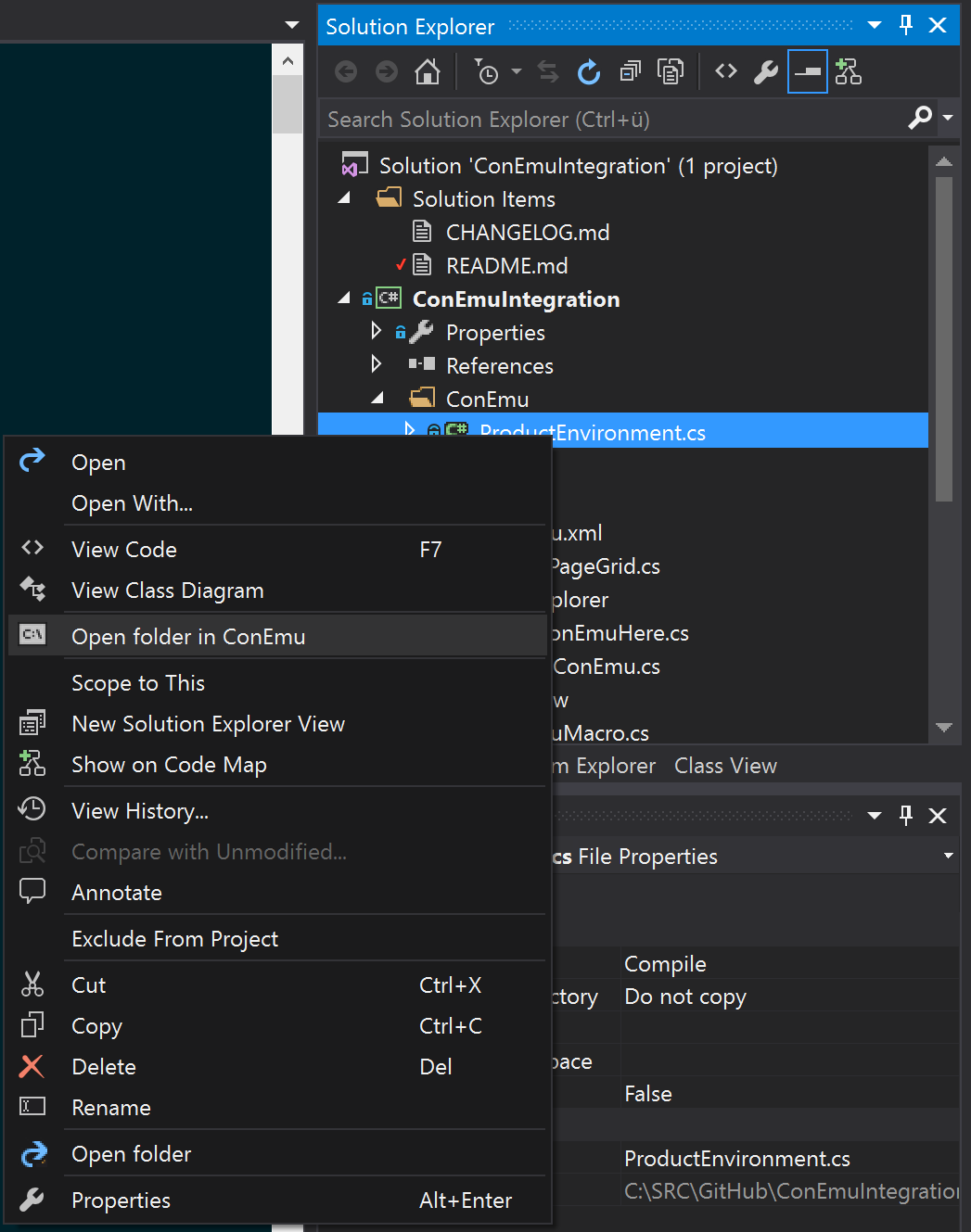Screen dimensions: 971x1232
Task: Select View Class Diagram entry
Action: [x=167, y=591]
